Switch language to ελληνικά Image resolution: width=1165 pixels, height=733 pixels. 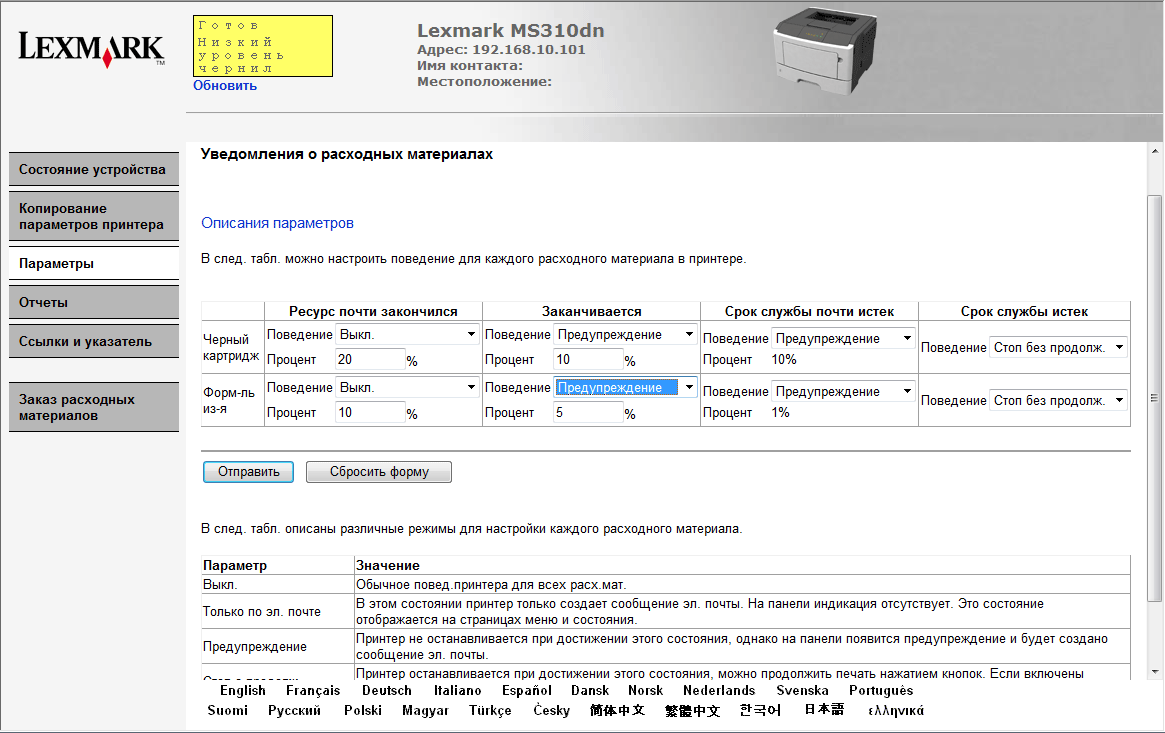point(896,711)
